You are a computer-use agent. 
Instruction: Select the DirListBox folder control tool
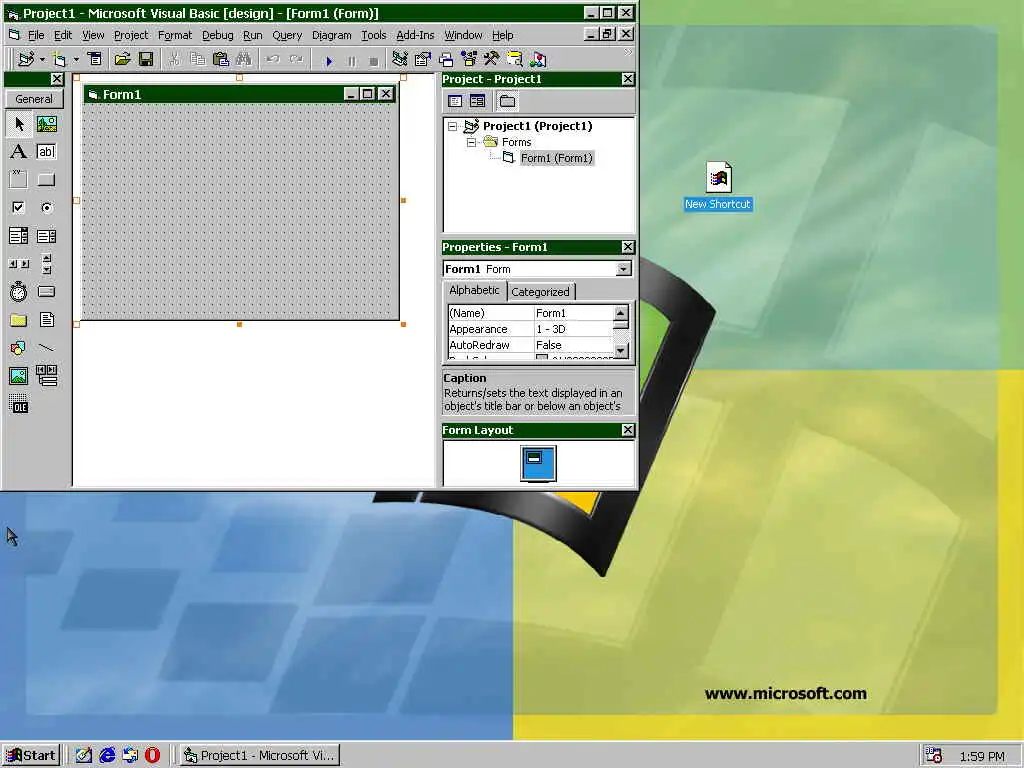[x=19, y=320]
